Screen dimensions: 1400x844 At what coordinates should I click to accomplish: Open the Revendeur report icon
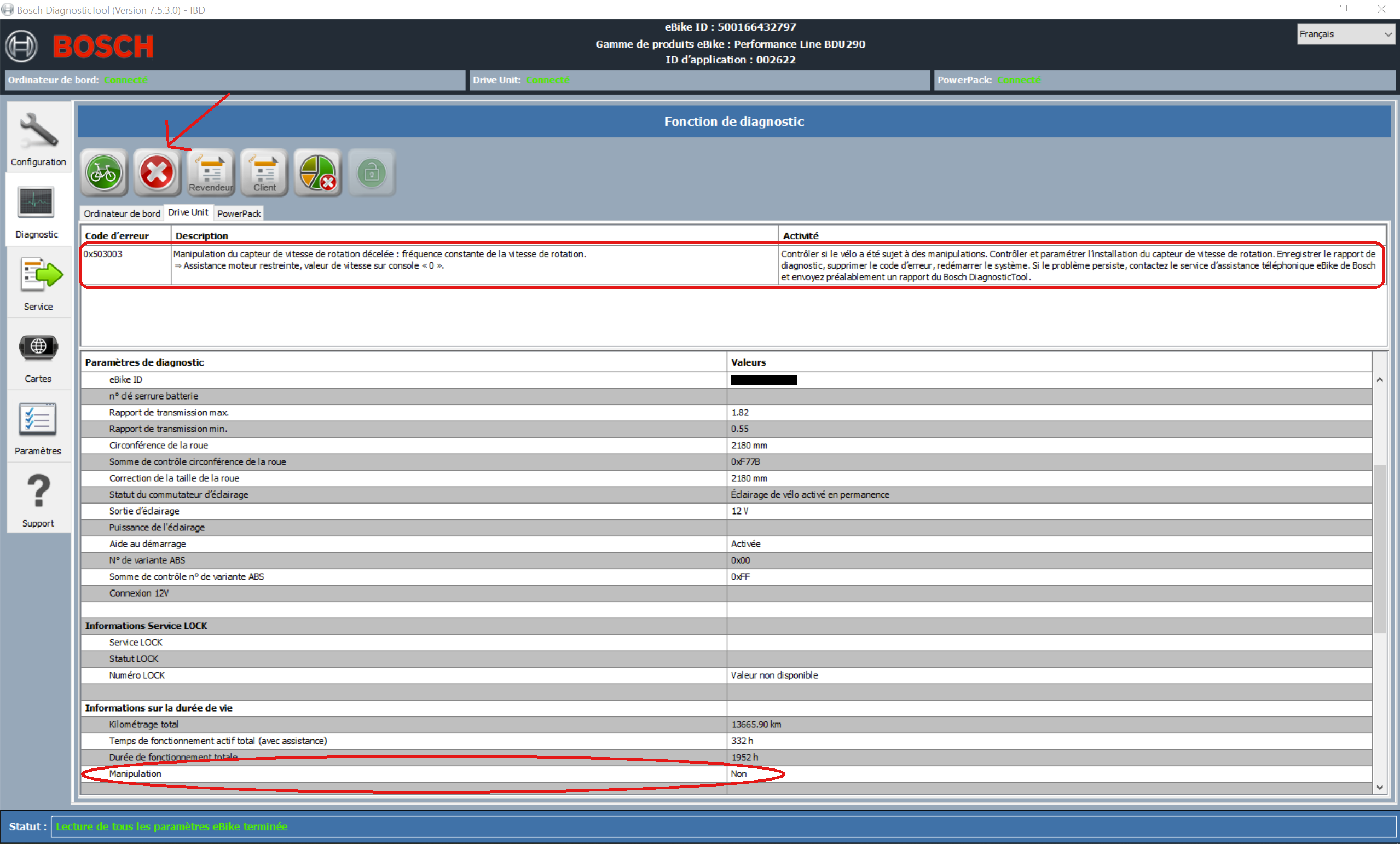[211, 173]
